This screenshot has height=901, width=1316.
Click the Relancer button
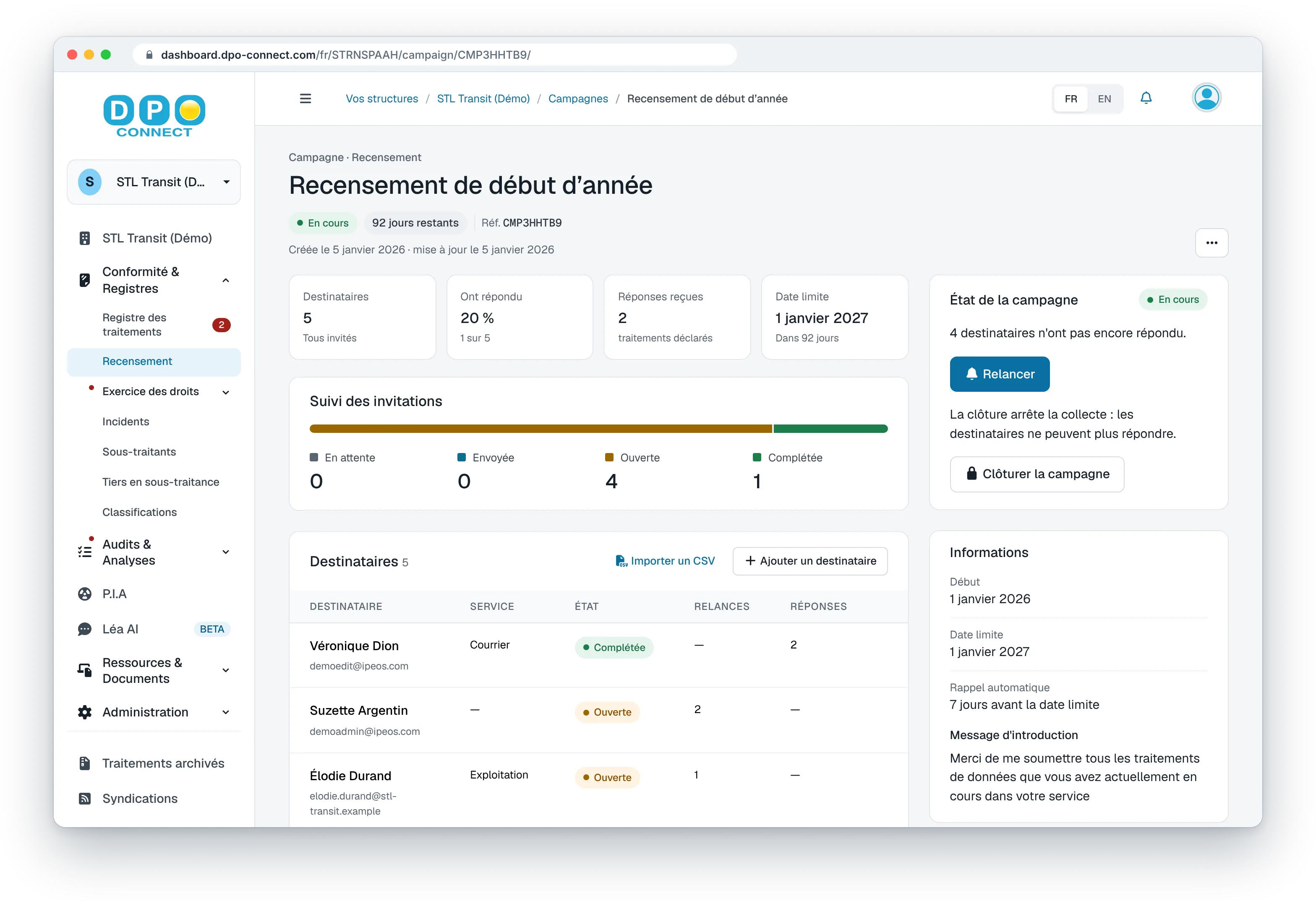(1000, 374)
